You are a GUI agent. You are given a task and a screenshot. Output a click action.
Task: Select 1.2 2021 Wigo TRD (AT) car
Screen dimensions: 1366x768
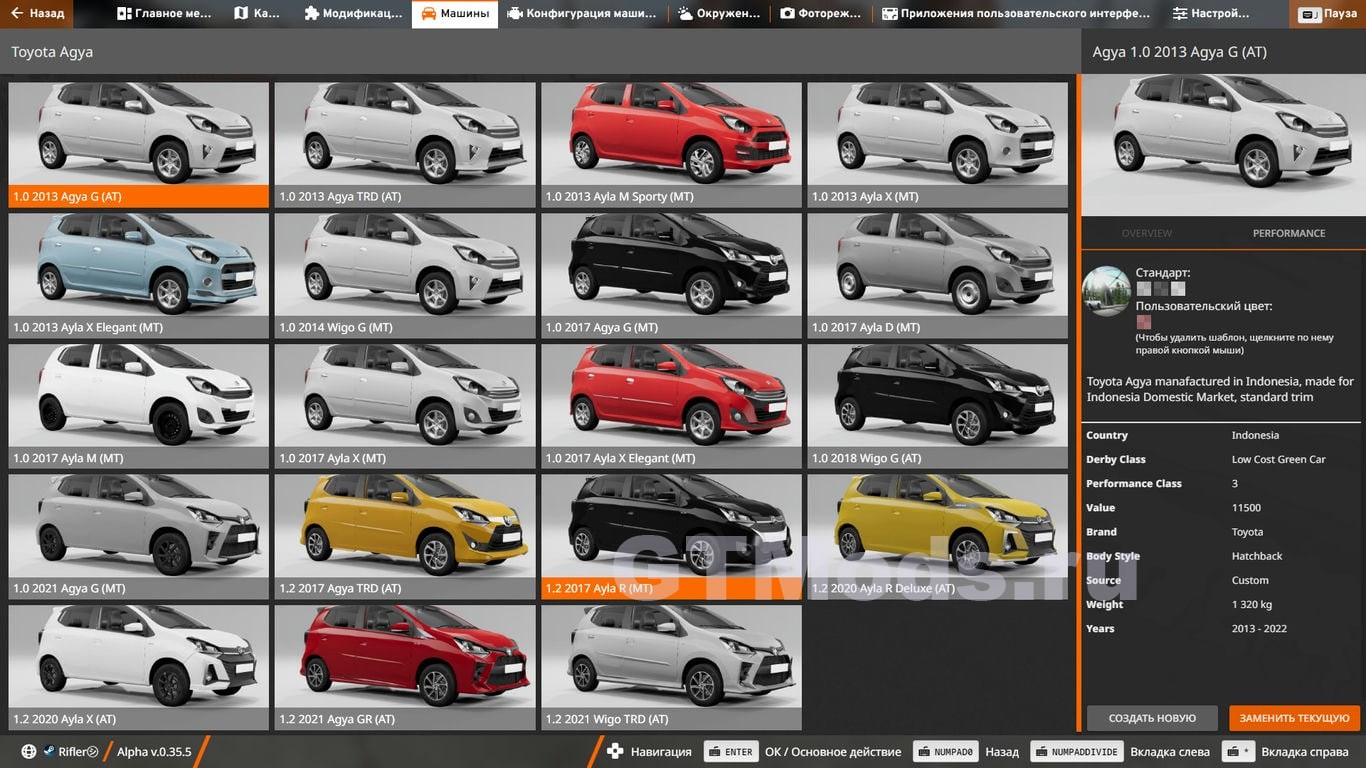671,668
